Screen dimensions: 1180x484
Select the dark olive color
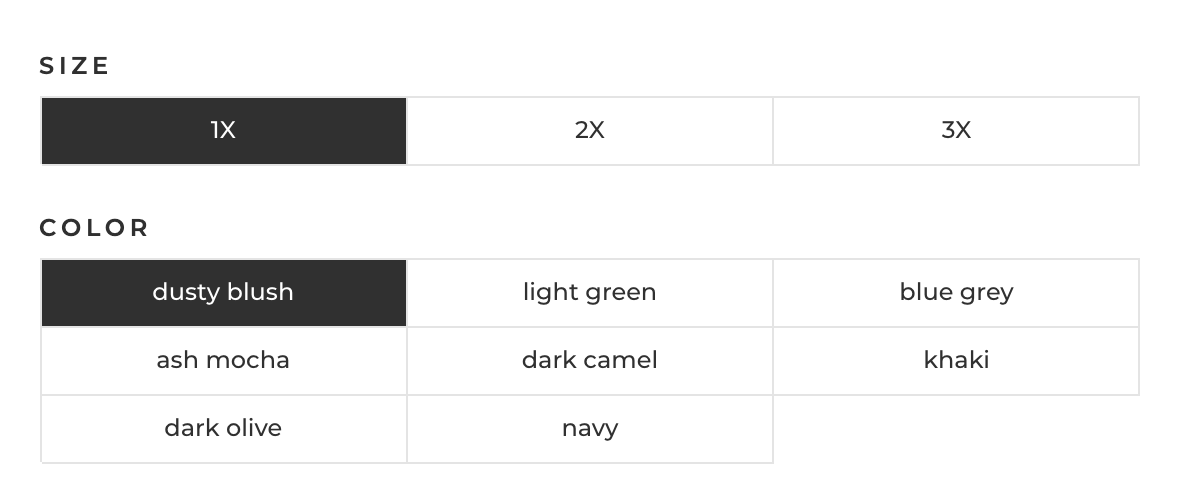(x=223, y=429)
